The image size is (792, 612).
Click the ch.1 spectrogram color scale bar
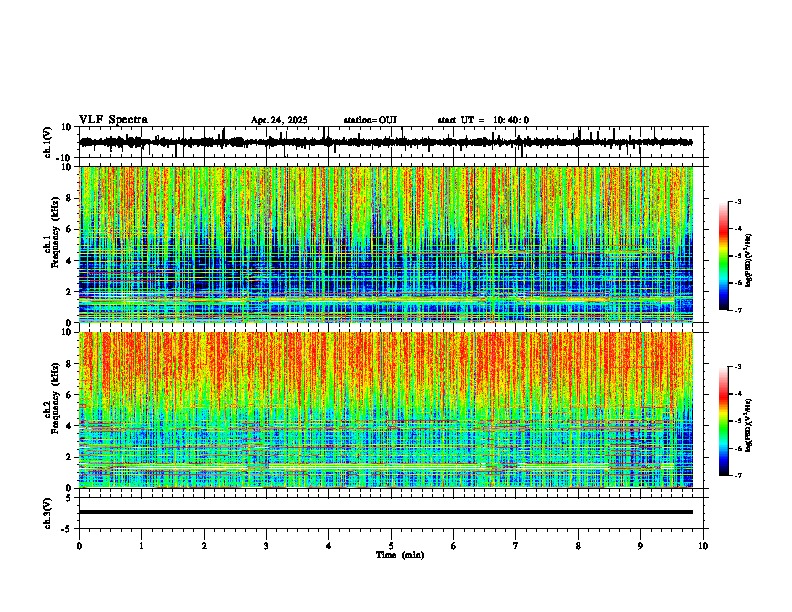724,256
